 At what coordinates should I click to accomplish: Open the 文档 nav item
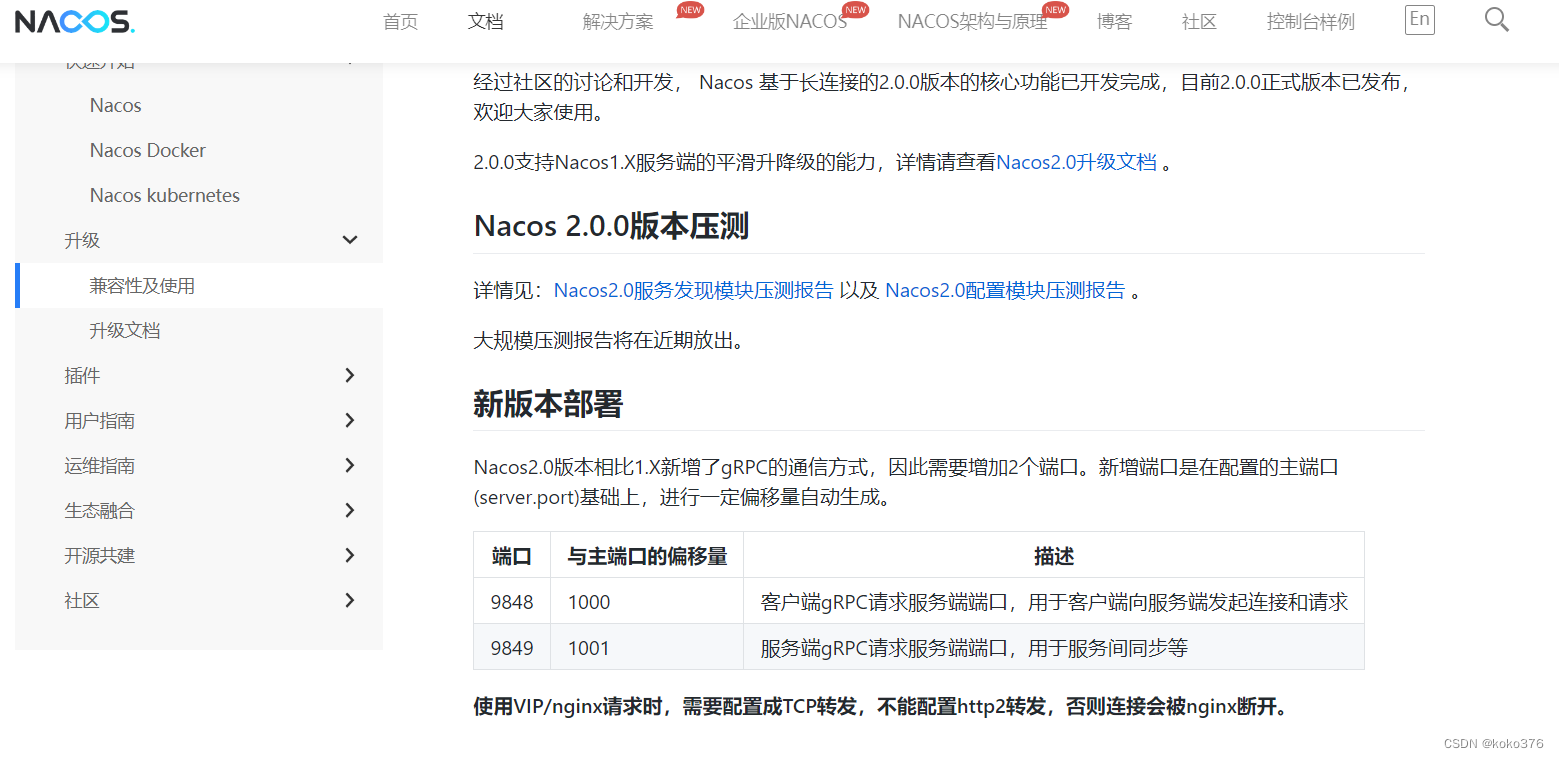coord(486,22)
